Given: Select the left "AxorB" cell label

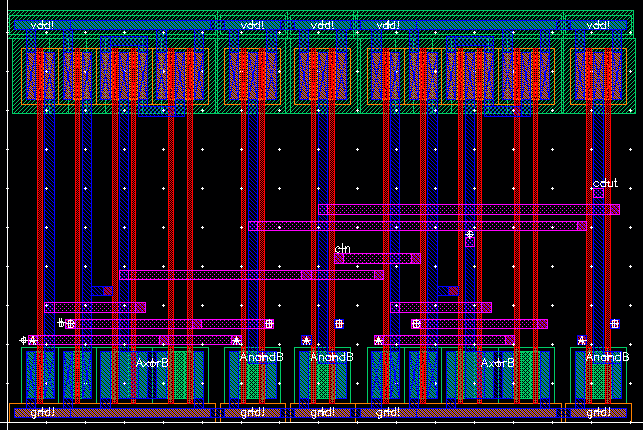Looking at the screenshot, I should 152,363.
